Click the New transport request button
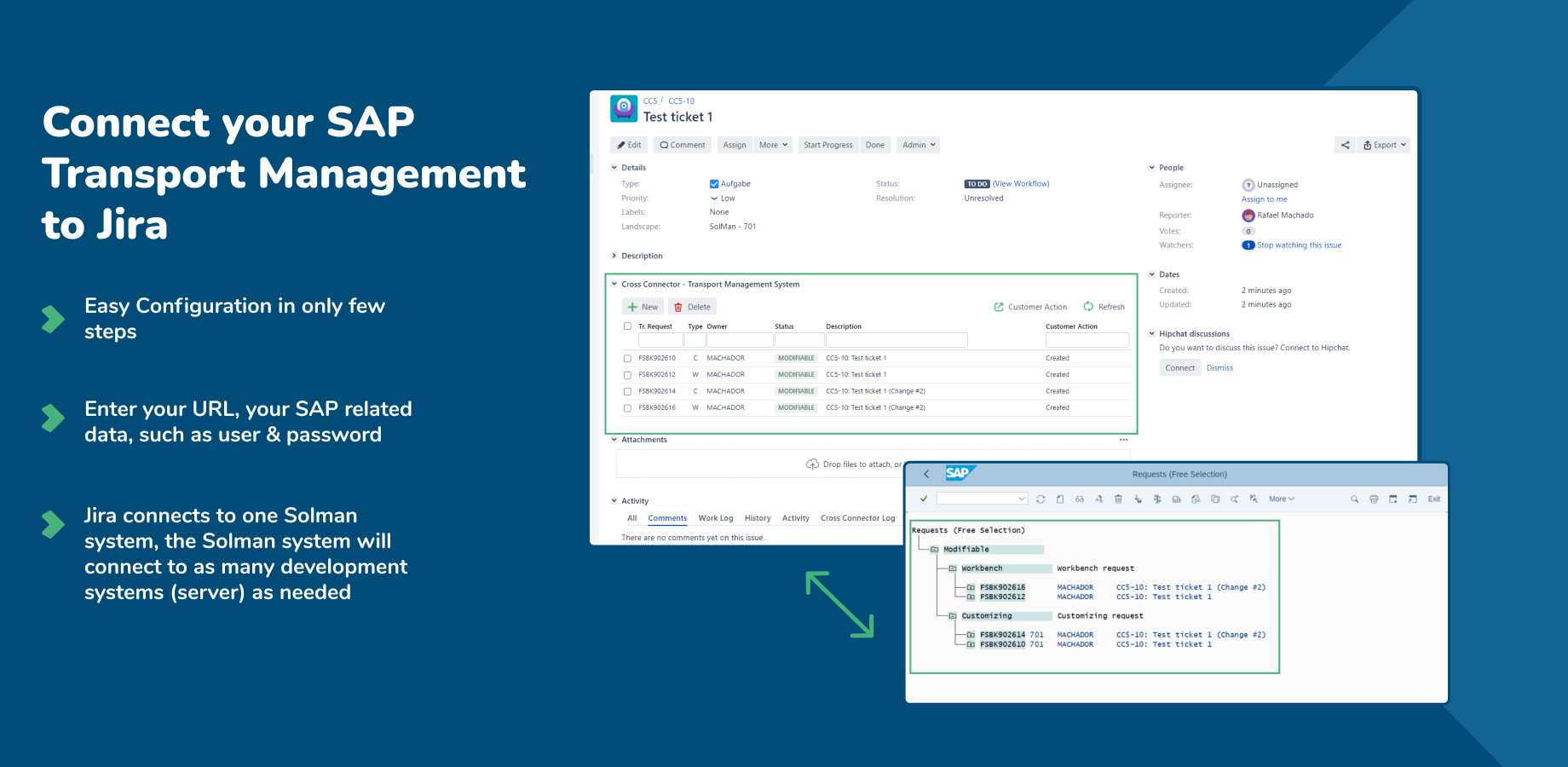1568x767 pixels. click(x=643, y=307)
